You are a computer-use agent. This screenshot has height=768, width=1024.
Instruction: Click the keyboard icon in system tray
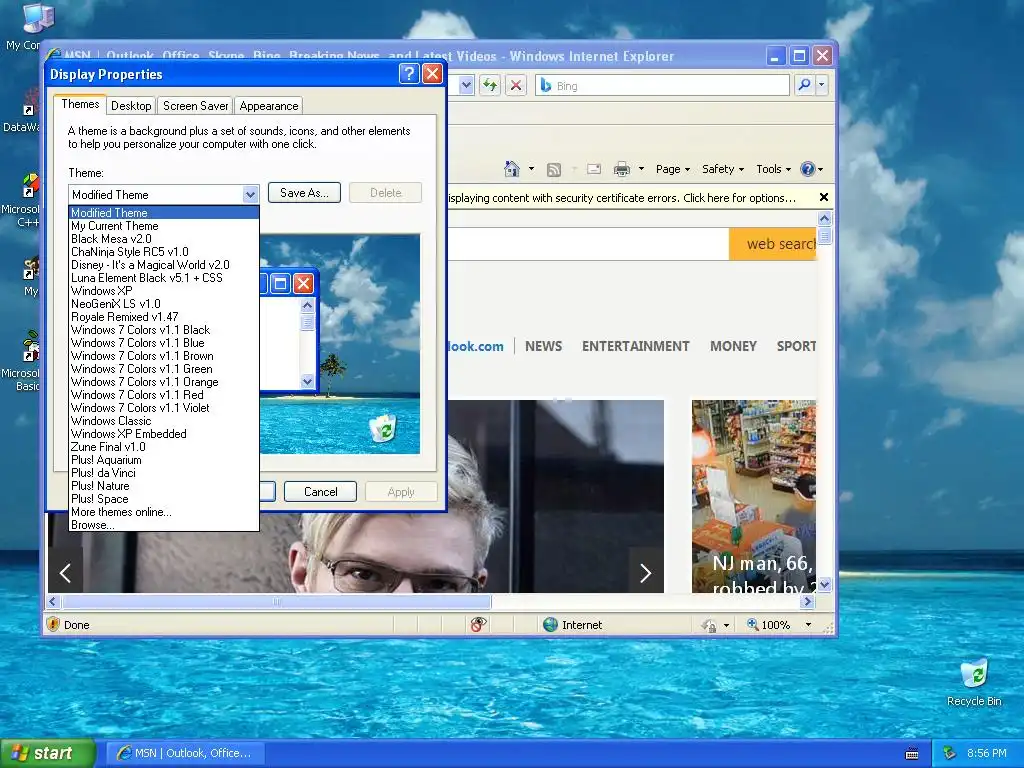[x=912, y=754]
